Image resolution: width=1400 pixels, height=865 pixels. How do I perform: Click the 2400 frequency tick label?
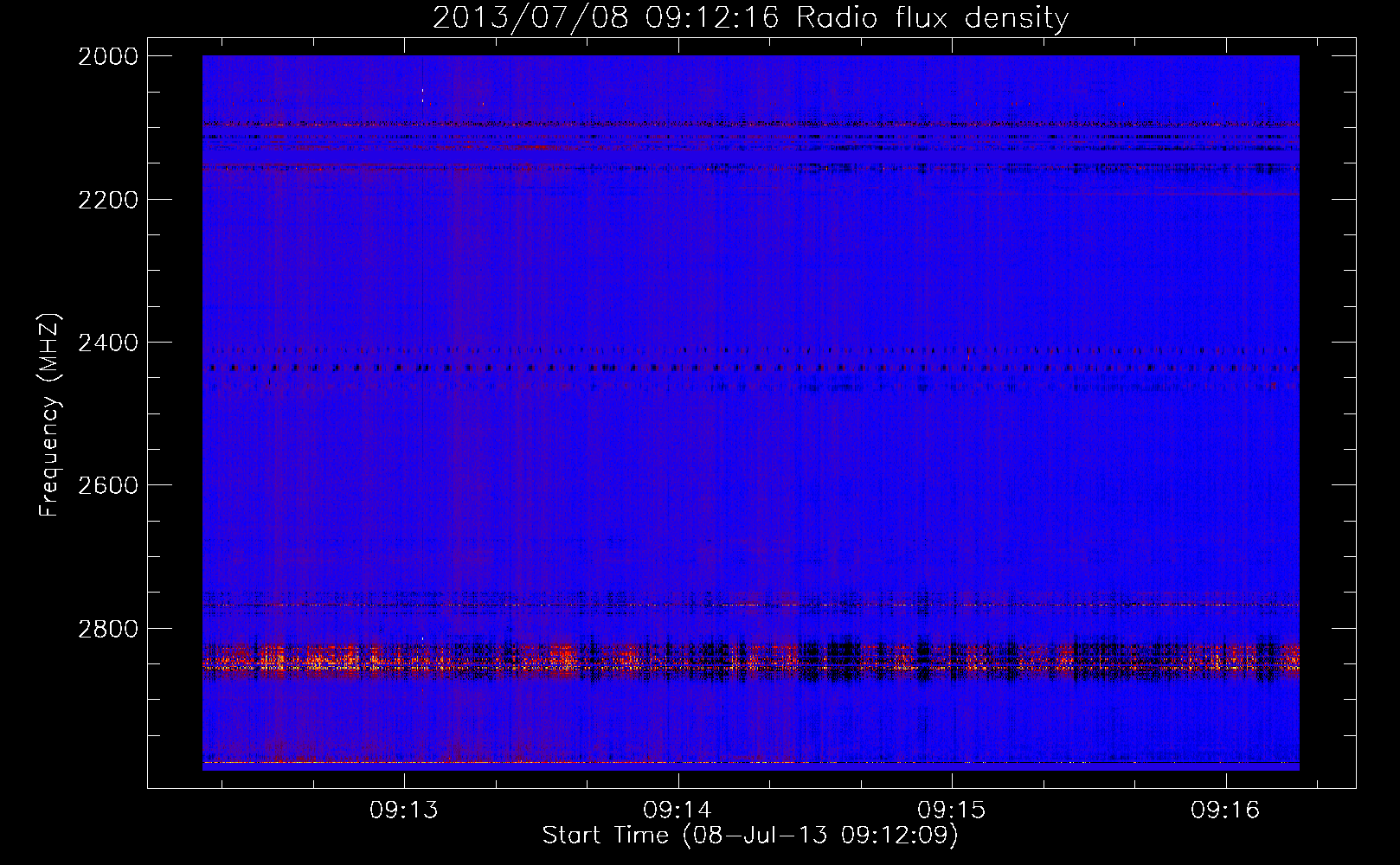point(108,343)
